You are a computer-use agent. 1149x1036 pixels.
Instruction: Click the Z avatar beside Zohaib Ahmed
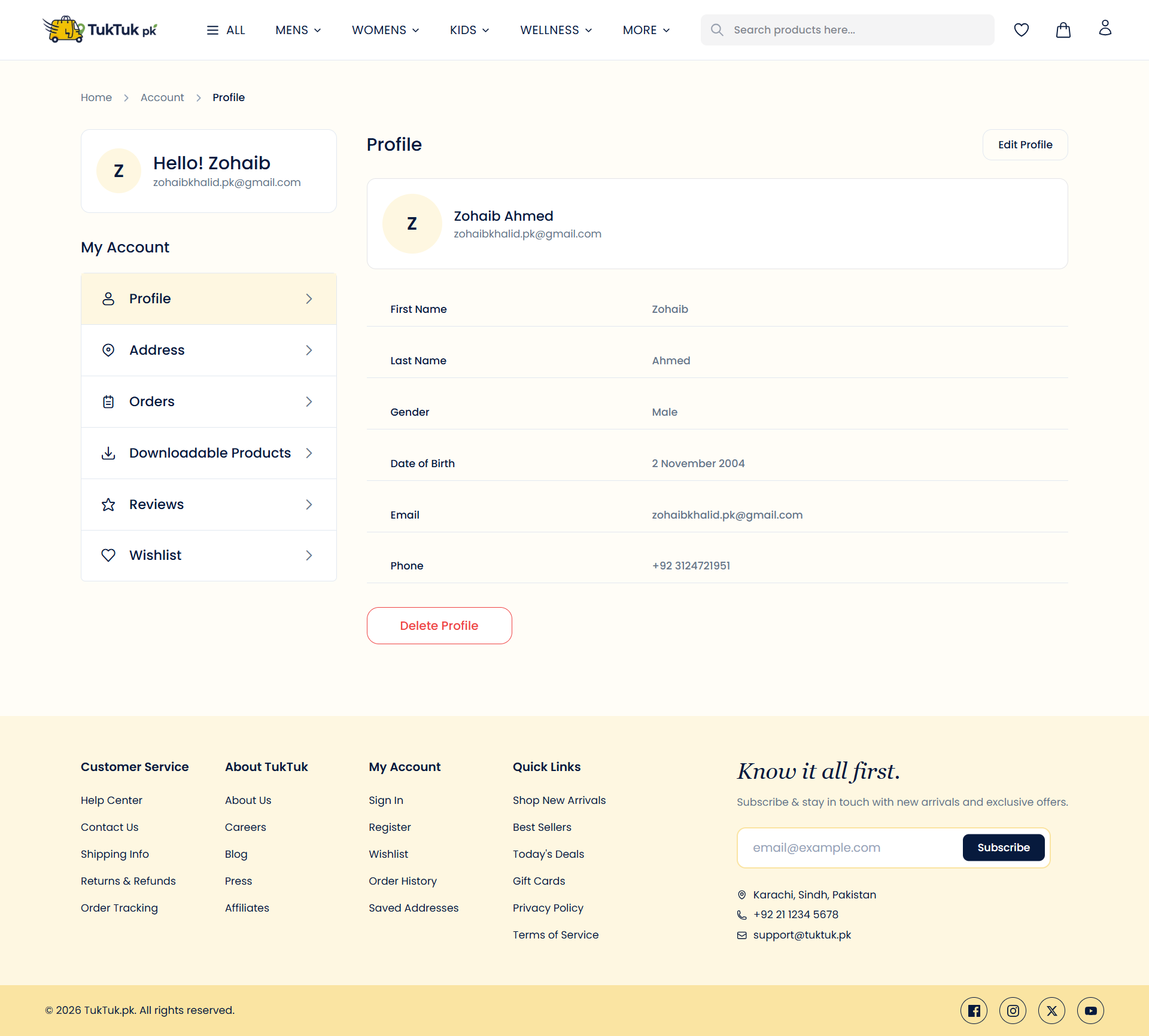(x=412, y=224)
